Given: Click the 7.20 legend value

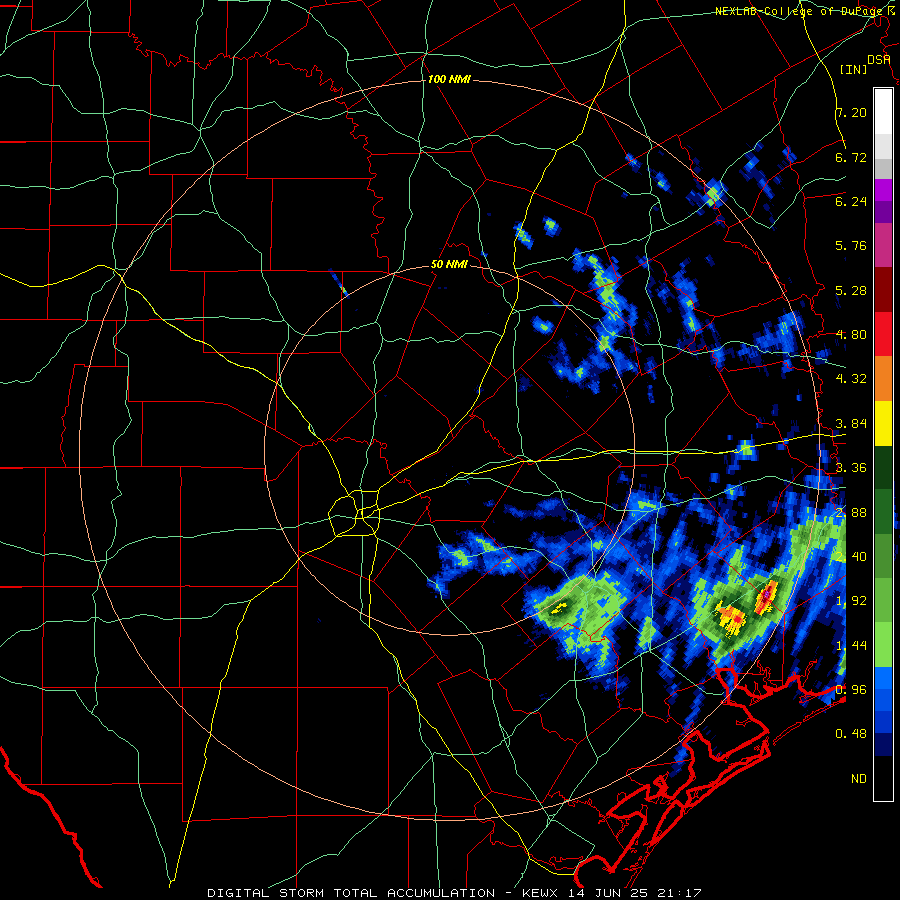Looking at the screenshot, I should [x=851, y=112].
